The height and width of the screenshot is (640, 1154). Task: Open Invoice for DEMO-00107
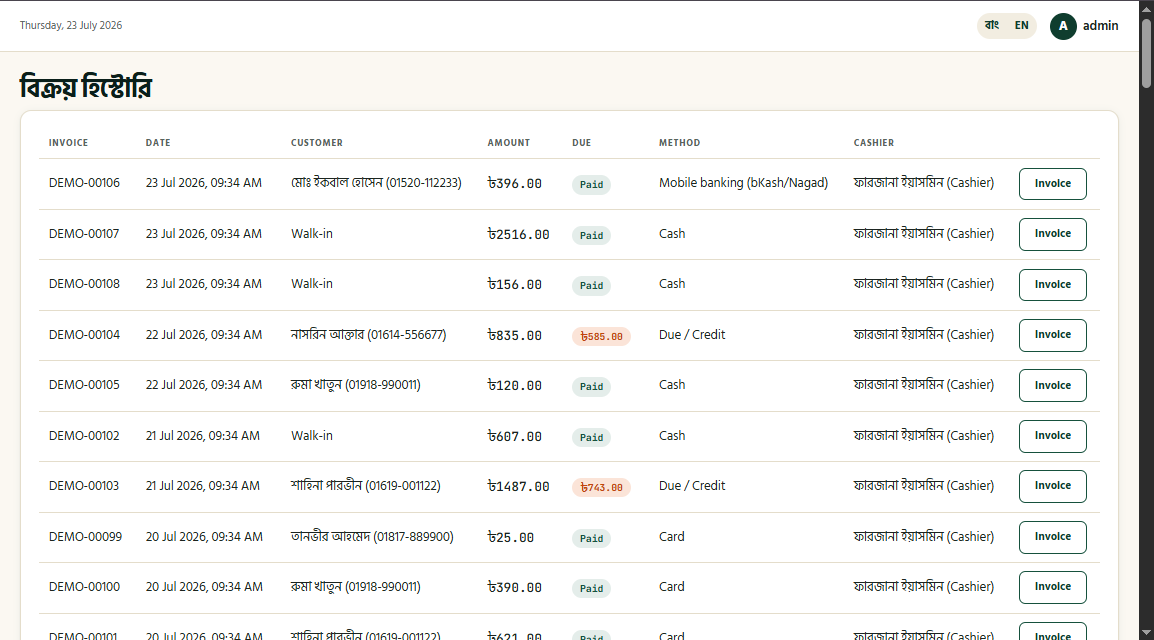pos(1052,234)
